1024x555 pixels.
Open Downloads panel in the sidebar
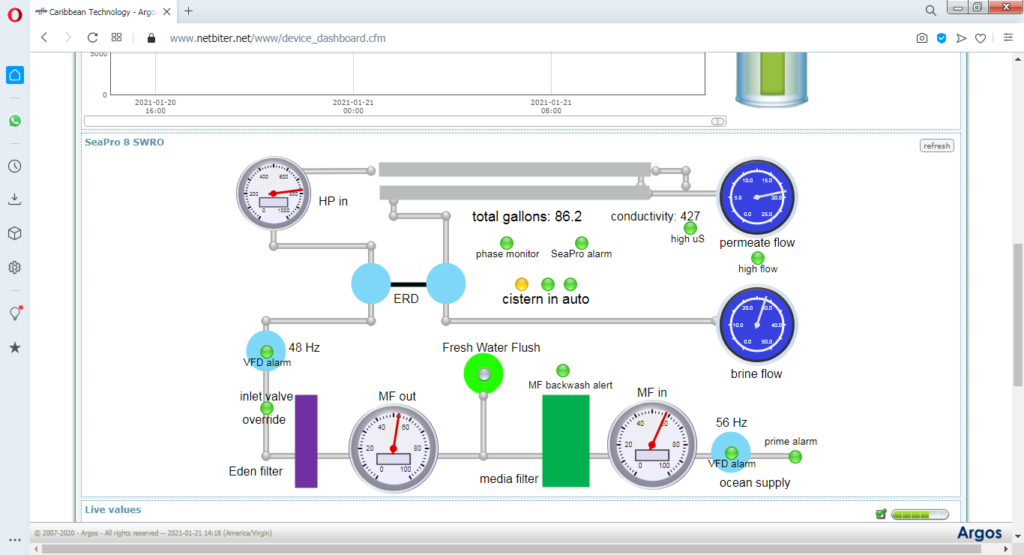[x=15, y=200]
